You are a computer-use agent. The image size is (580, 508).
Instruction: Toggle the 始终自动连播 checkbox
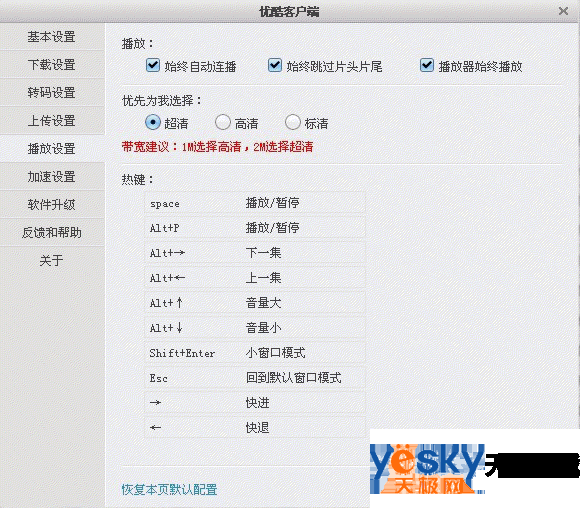click(x=153, y=65)
